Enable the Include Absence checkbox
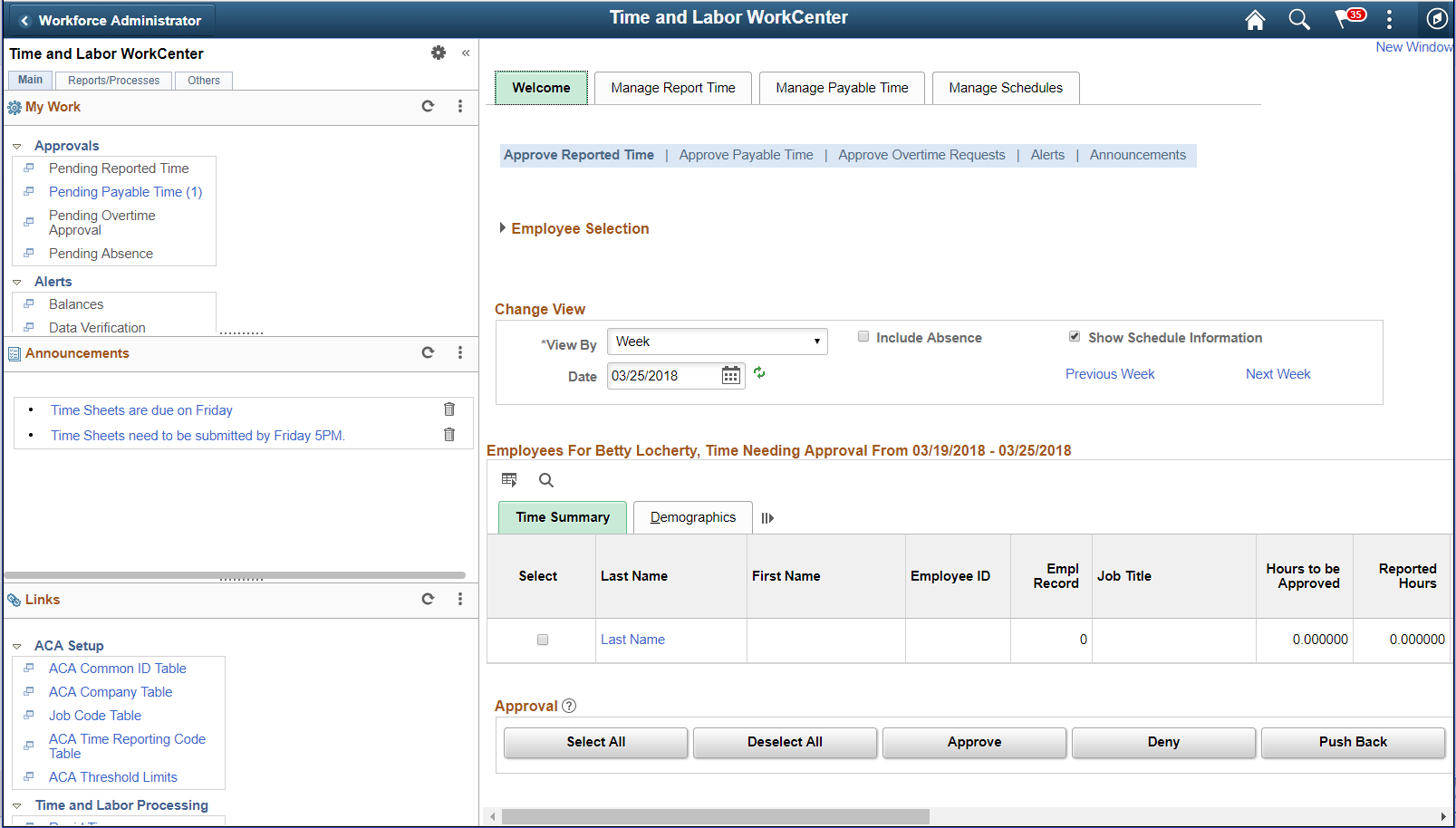The width and height of the screenshot is (1456, 828). [x=863, y=336]
